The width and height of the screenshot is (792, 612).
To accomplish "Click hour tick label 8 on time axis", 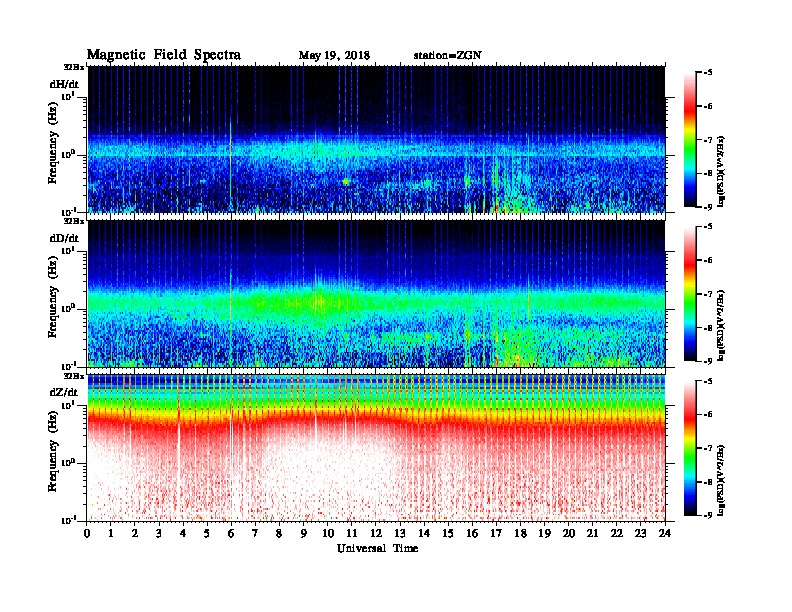I will point(279,534).
